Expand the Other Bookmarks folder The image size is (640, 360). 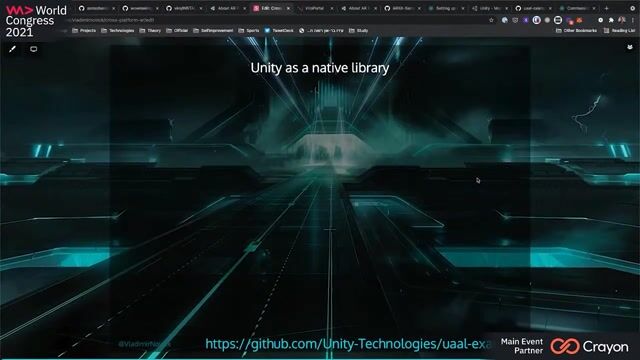coord(576,31)
